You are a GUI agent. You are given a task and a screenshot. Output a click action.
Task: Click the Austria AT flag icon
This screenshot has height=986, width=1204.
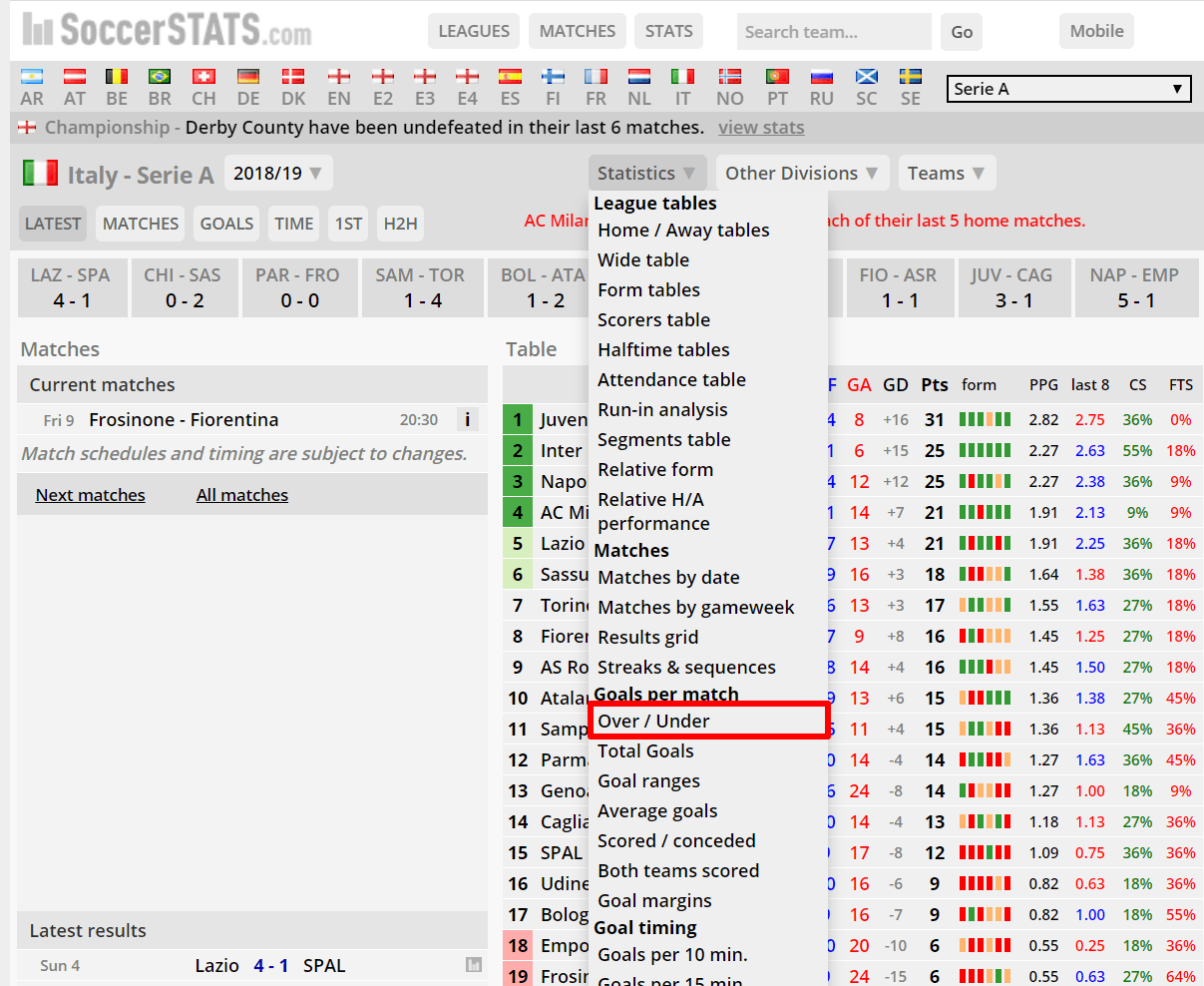(x=75, y=76)
